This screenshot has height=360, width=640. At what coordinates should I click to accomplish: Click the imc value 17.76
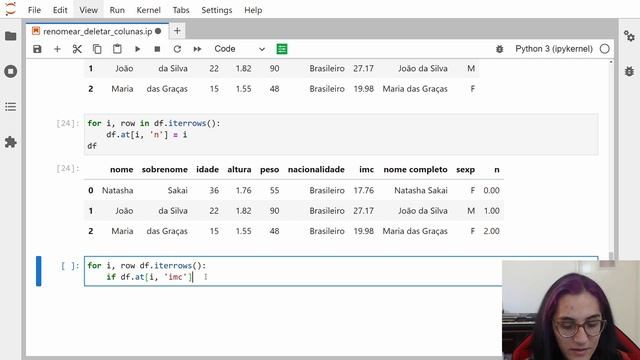click(363, 190)
